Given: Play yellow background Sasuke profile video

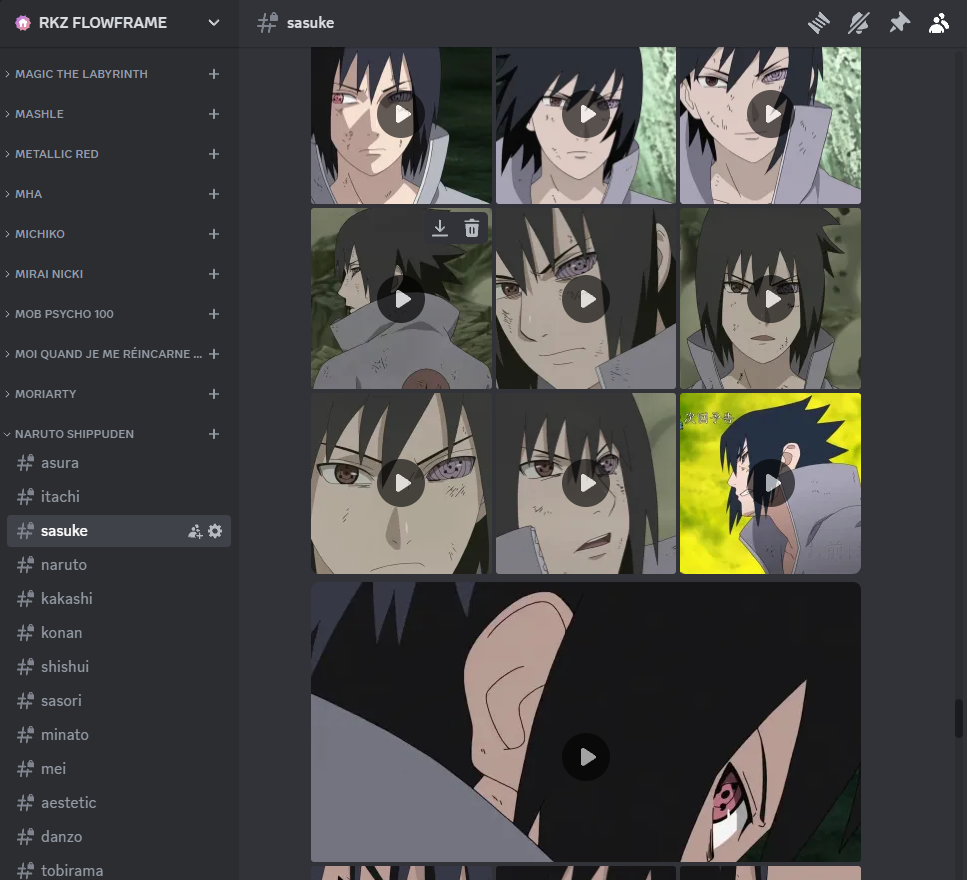Looking at the screenshot, I should [x=770, y=483].
